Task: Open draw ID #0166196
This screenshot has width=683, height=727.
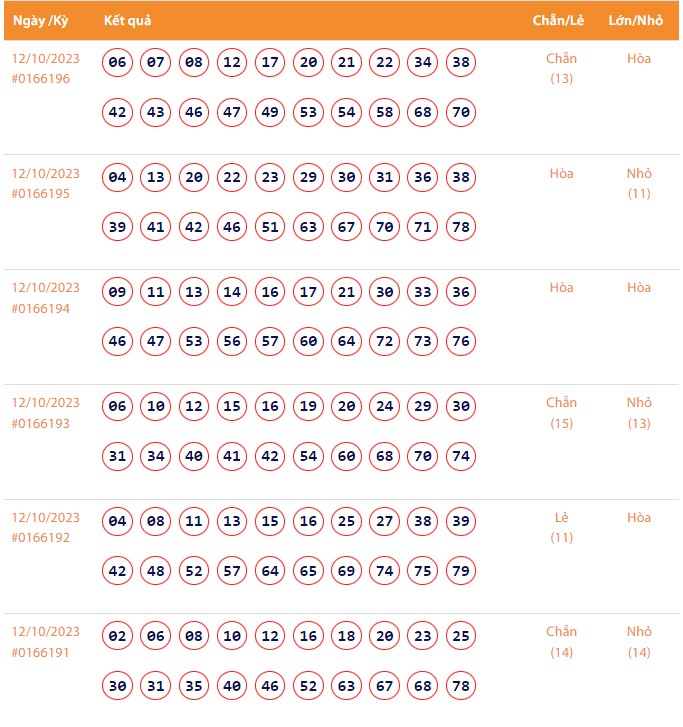Action: click(41, 78)
